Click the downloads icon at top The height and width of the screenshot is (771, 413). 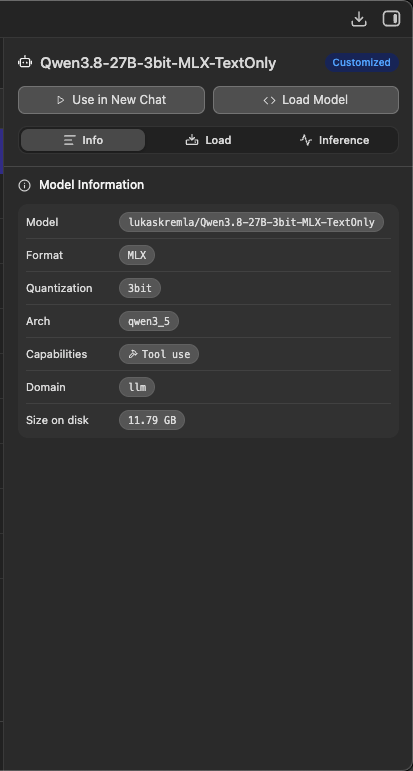coord(359,19)
